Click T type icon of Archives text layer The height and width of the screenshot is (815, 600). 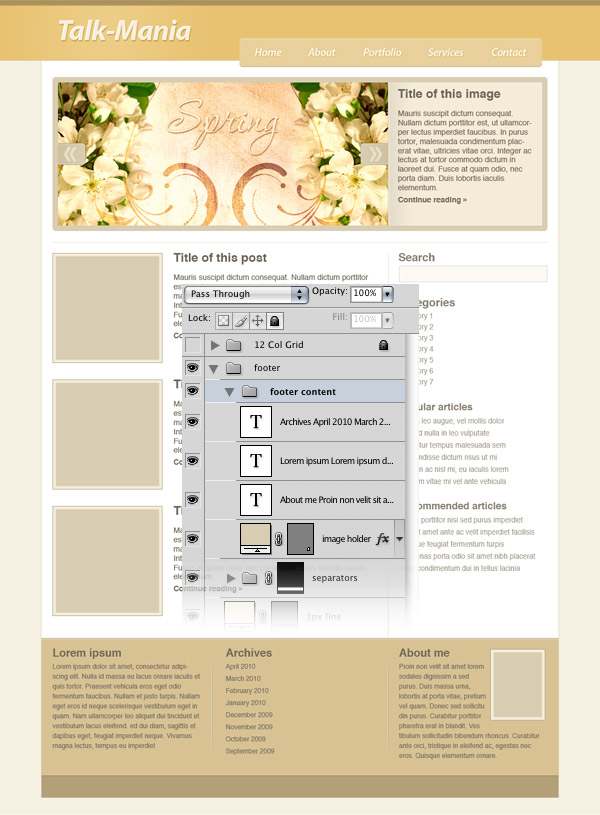(256, 422)
